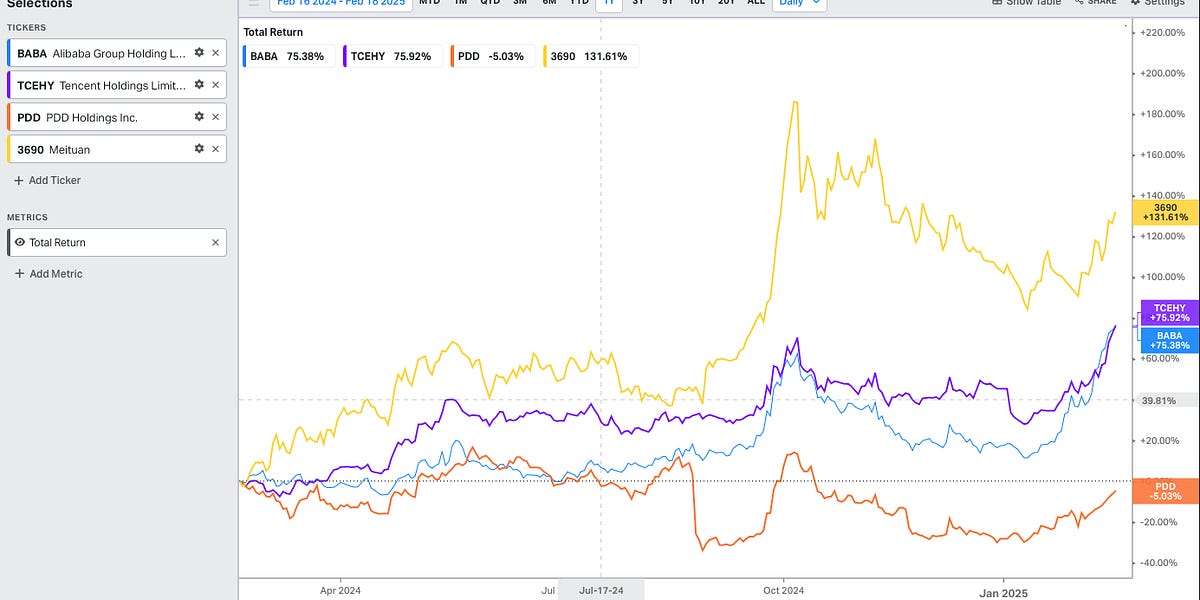Remove the Total Return metric
Screen dimensions: 1200x600
coord(216,241)
